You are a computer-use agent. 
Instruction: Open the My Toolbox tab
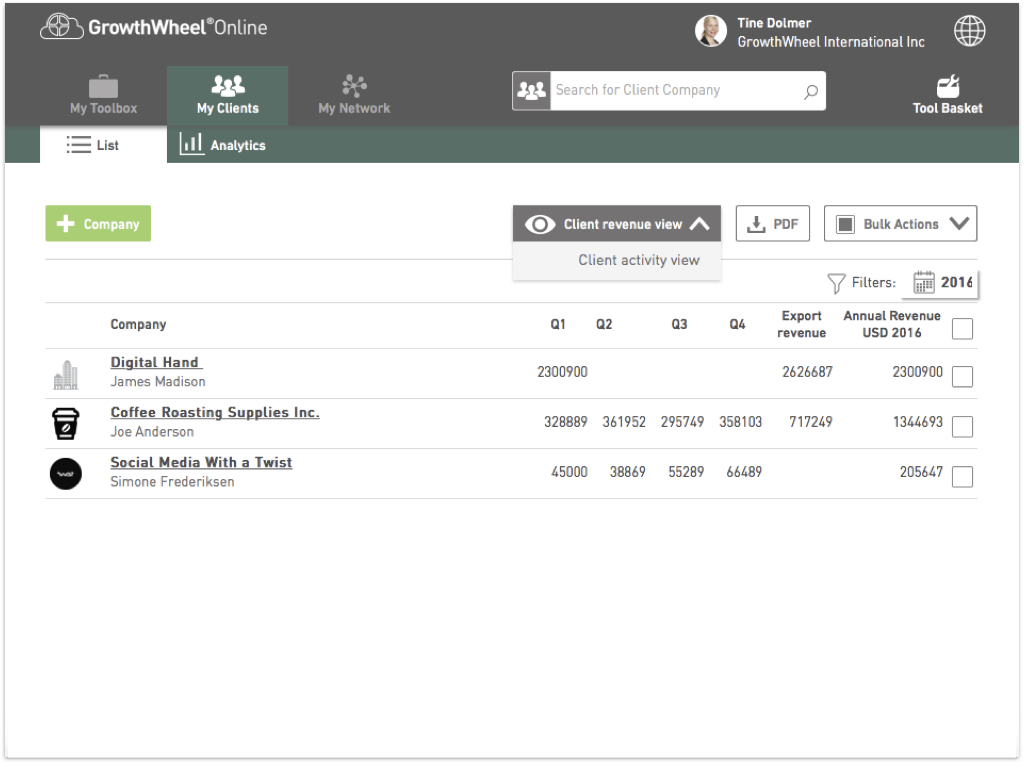pyautogui.click(x=104, y=95)
